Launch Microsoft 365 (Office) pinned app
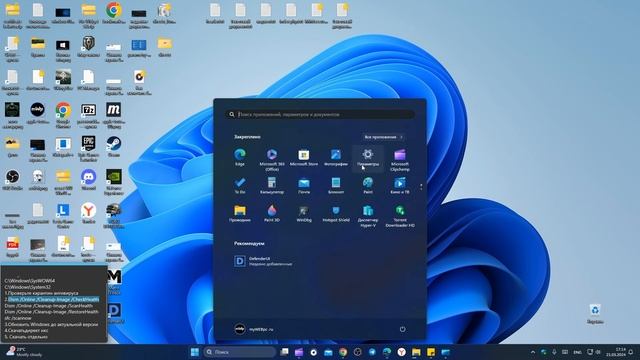 tap(271, 160)
